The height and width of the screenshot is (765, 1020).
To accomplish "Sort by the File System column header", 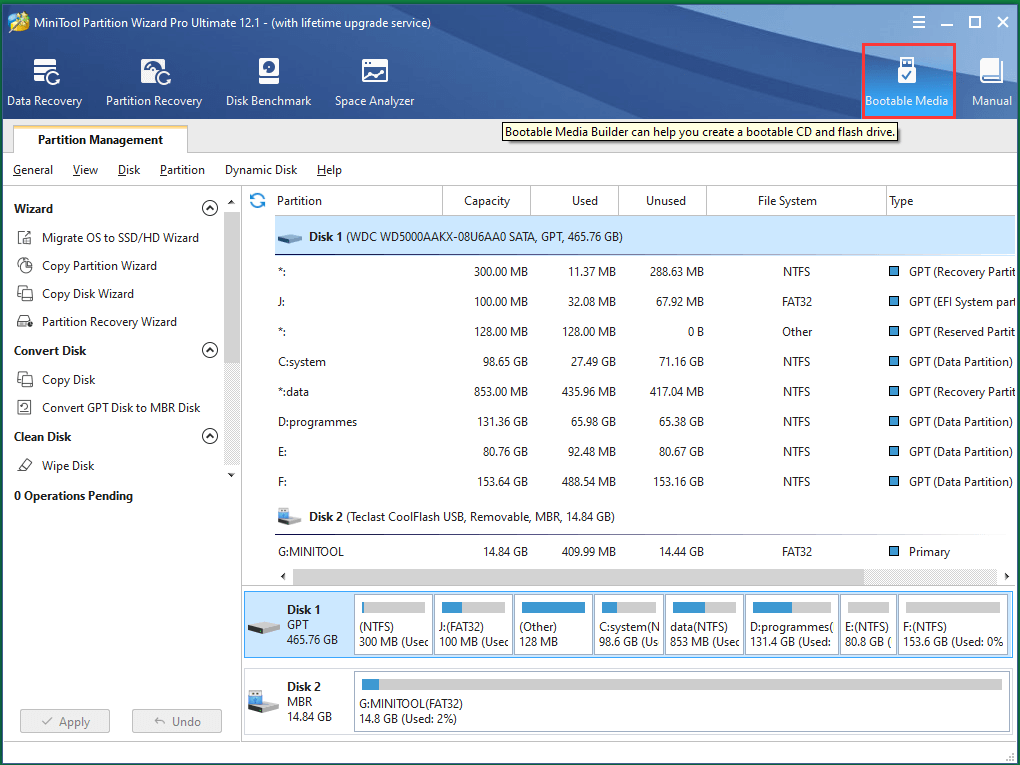I will tap(796, 200).
